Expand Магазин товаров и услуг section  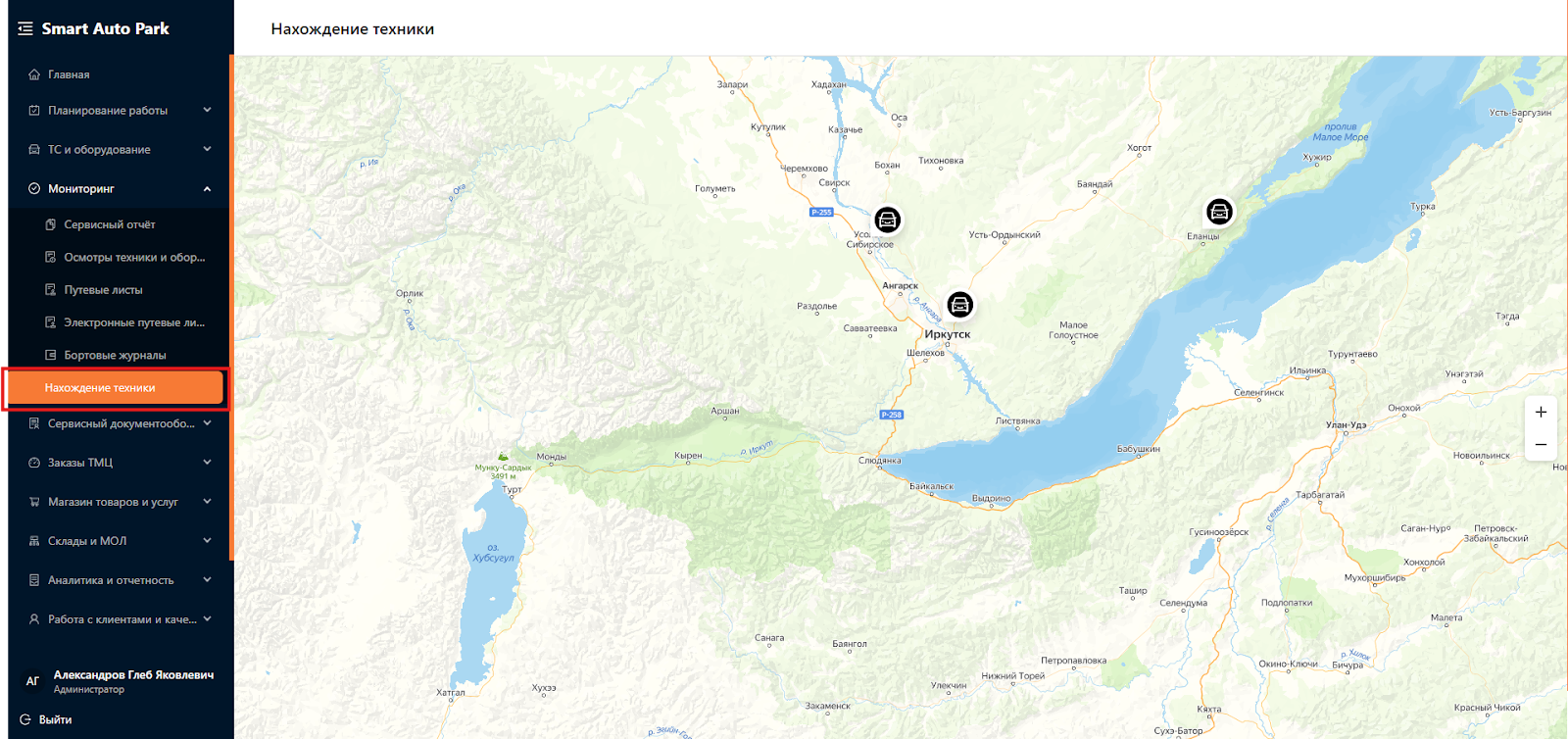(x=207, y=502)
